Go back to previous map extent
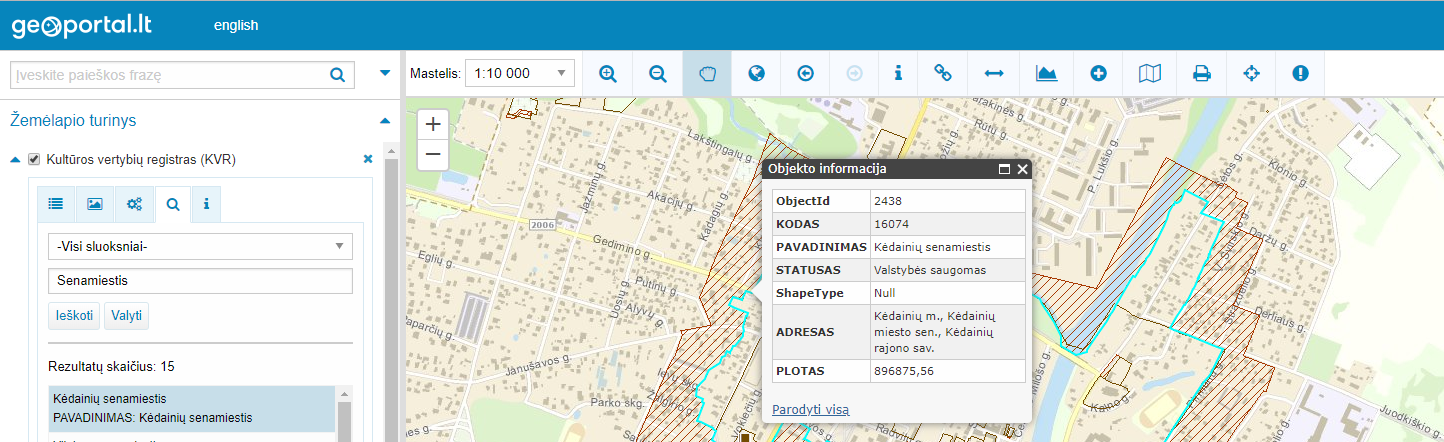1444x442 pixels. coord(806,73)
